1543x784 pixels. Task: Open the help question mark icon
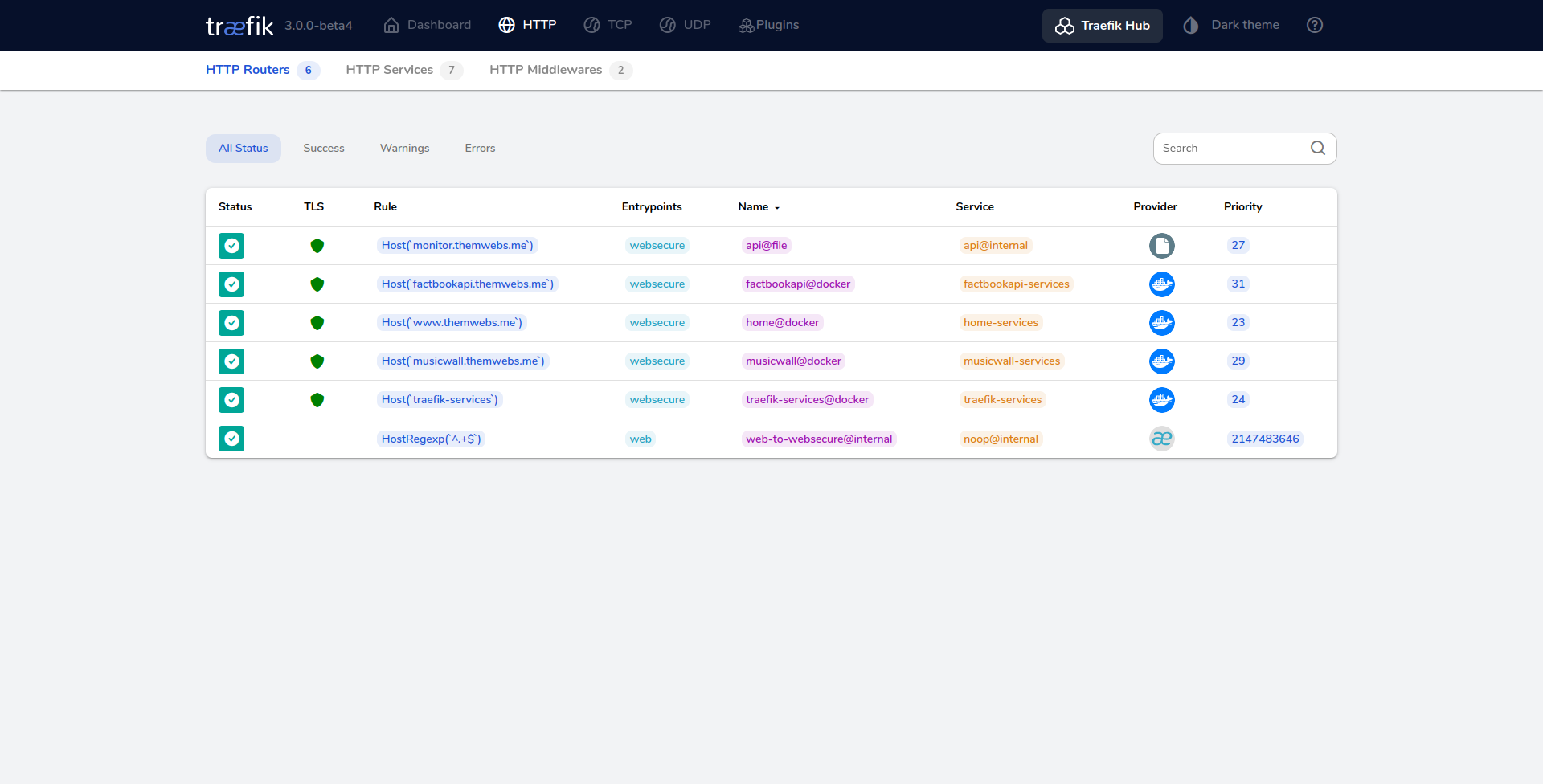point(1315,25)
